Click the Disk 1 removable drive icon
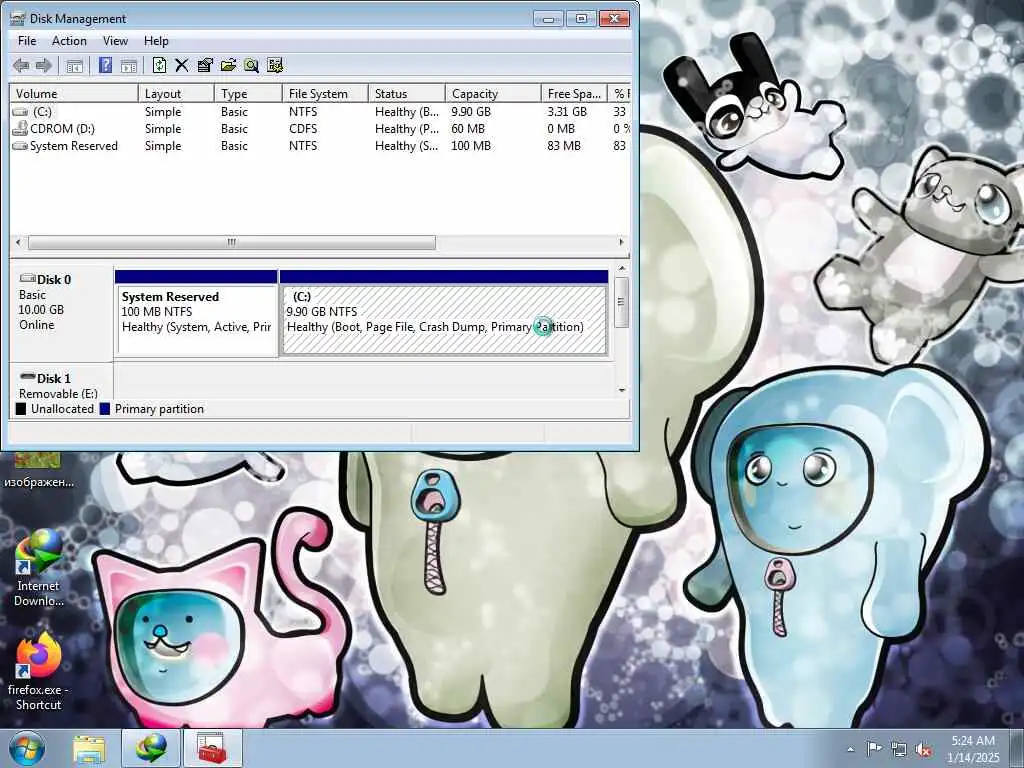Viewport: 1024px width, 768px height. 27,377
